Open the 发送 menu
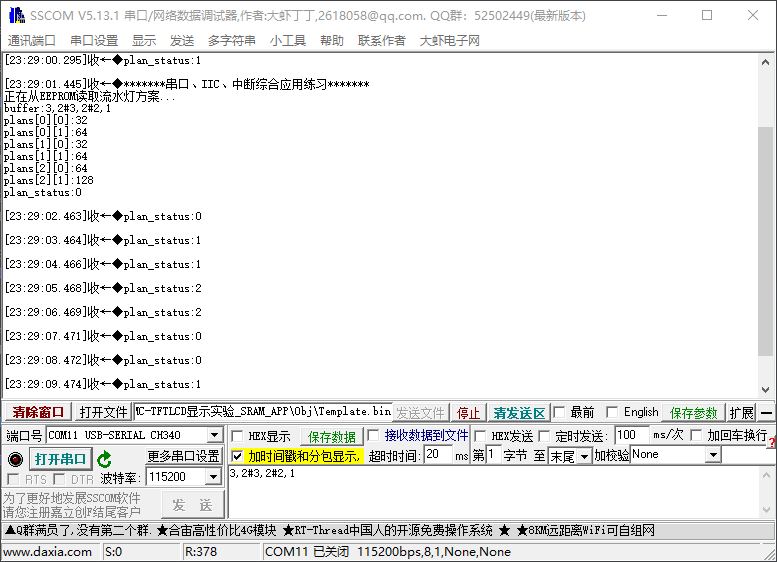Viewport: 777px width, 562px height. click(x=182, y=41)
